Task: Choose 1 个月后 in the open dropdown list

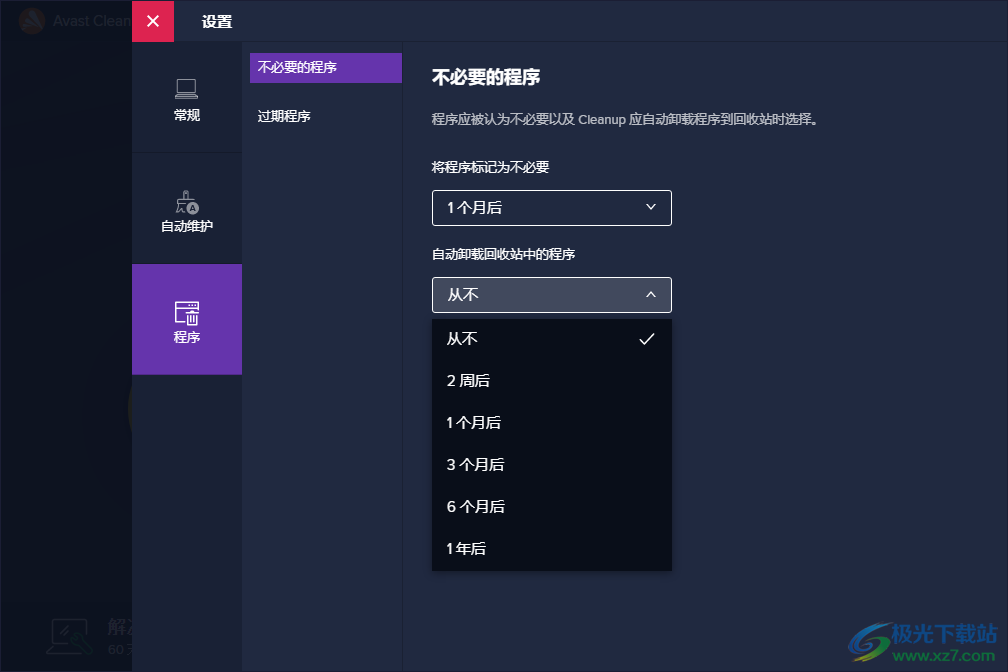Action: [552, 422]
